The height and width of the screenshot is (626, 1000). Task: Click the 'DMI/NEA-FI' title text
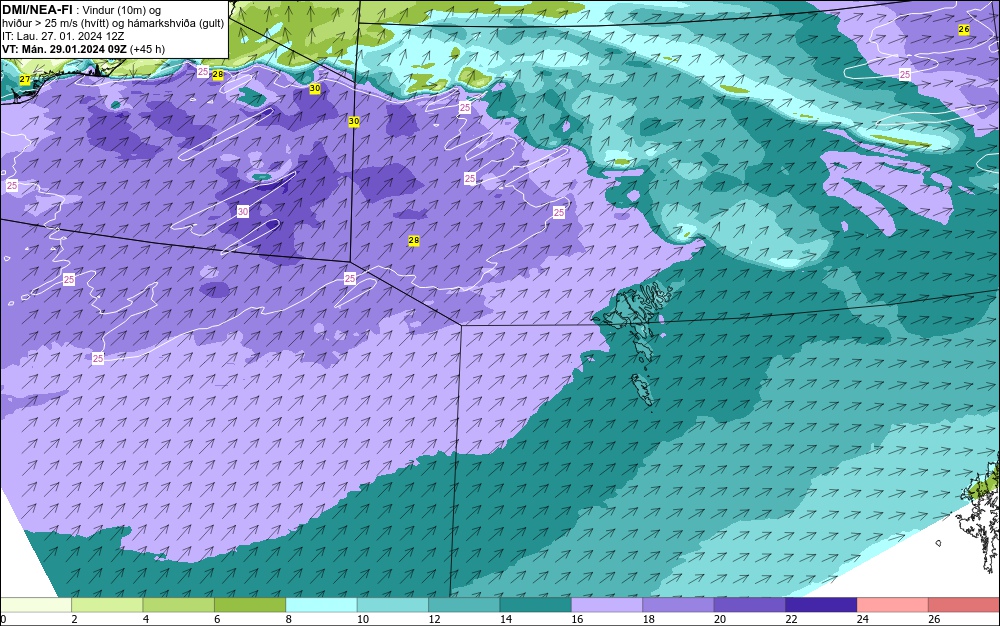pyautogui.click(x=37, y=10)
